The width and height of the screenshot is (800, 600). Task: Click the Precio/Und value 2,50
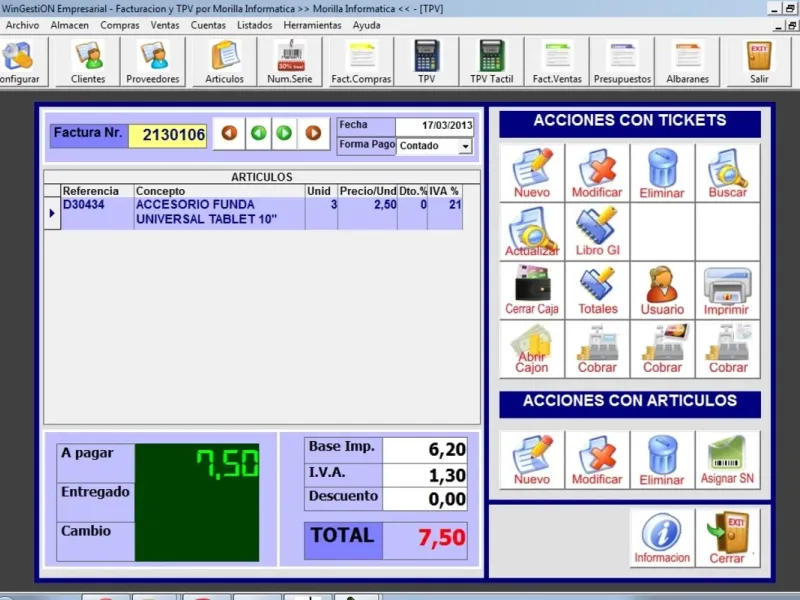point(367,213)
